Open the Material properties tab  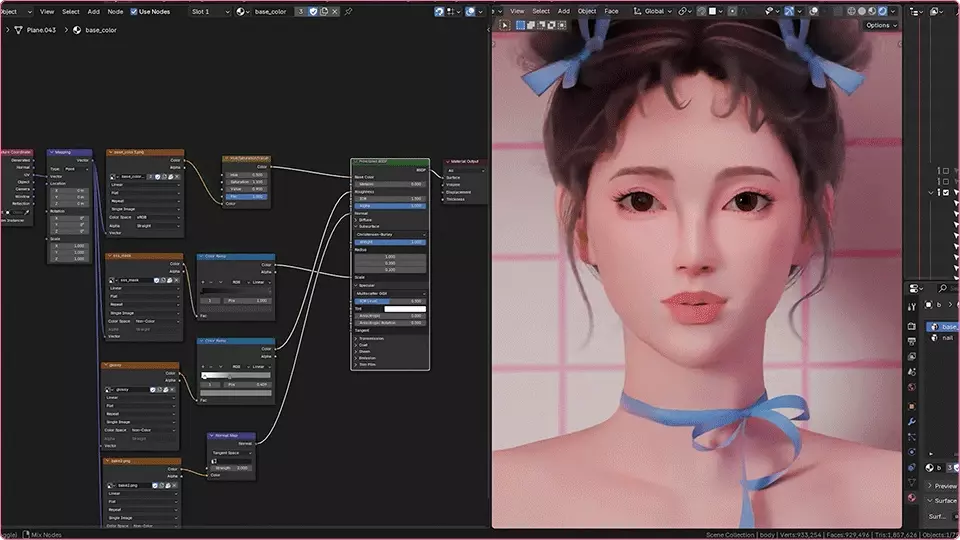912,498
